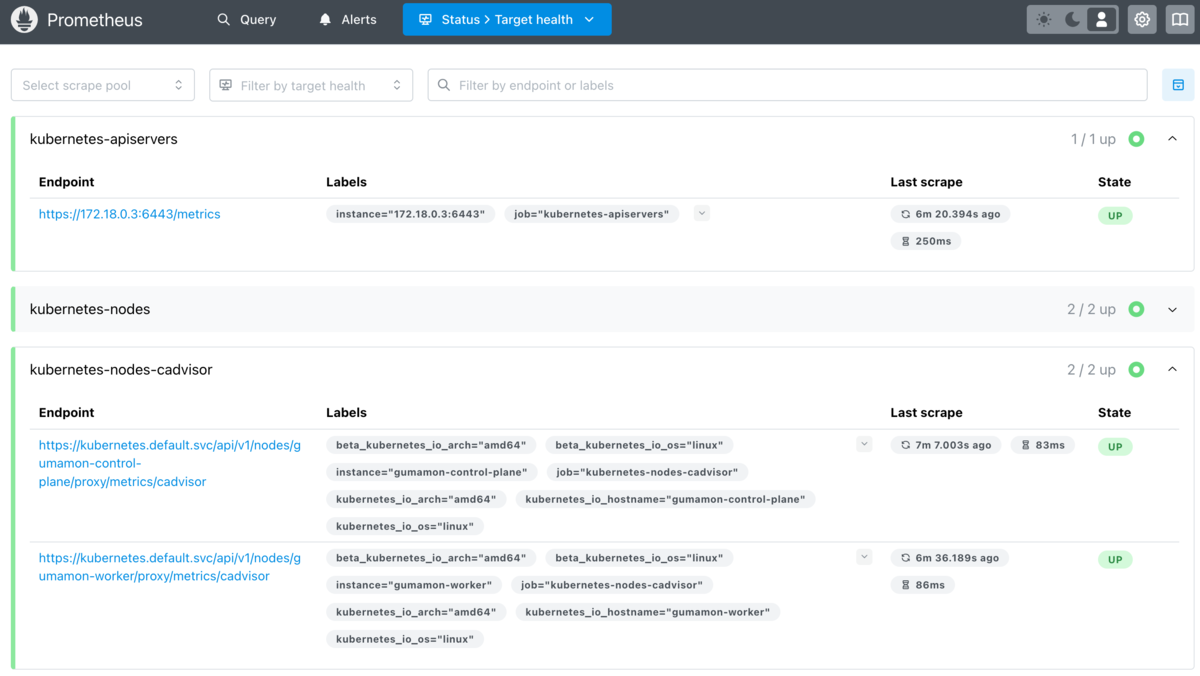The image size is (1200, 676).
Task: Click the kubernetes_io_hostname="gumamon-control-plane" label badge
Action: point(665,499)
